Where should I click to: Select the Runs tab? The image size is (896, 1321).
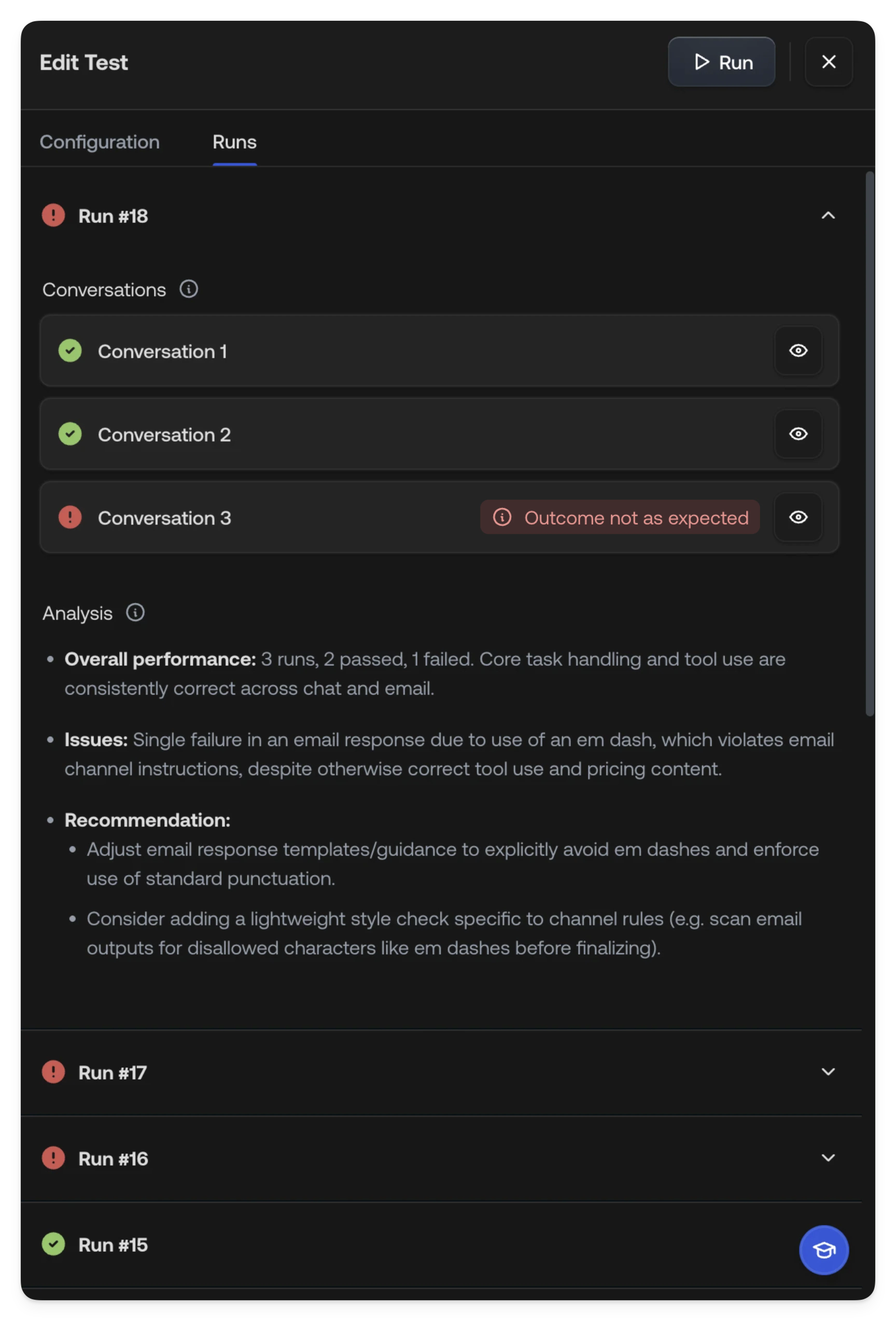[234, 142]
